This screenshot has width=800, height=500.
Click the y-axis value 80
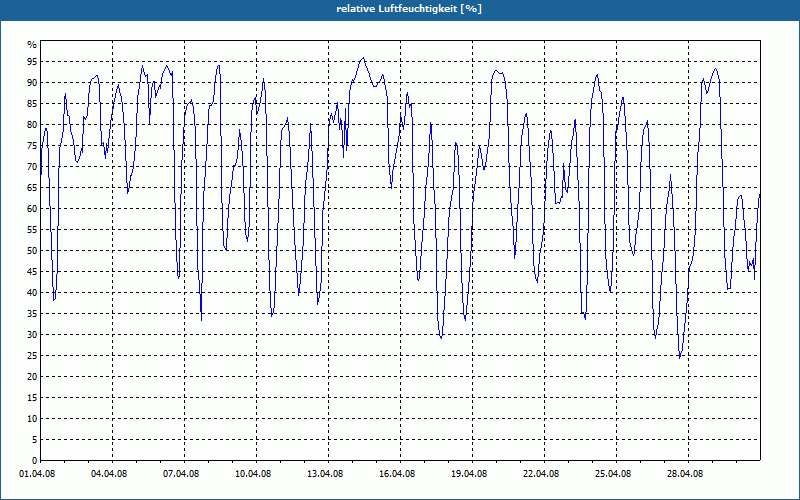32,124
